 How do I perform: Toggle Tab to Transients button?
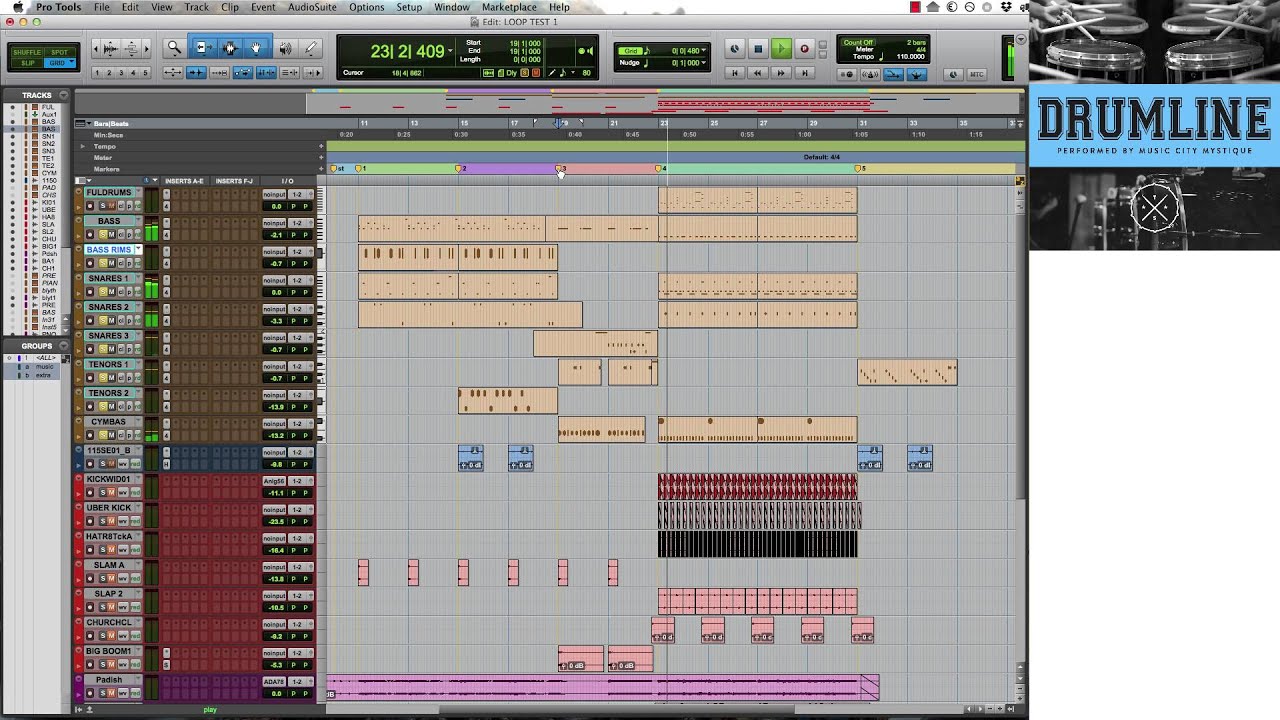point(196,73)
